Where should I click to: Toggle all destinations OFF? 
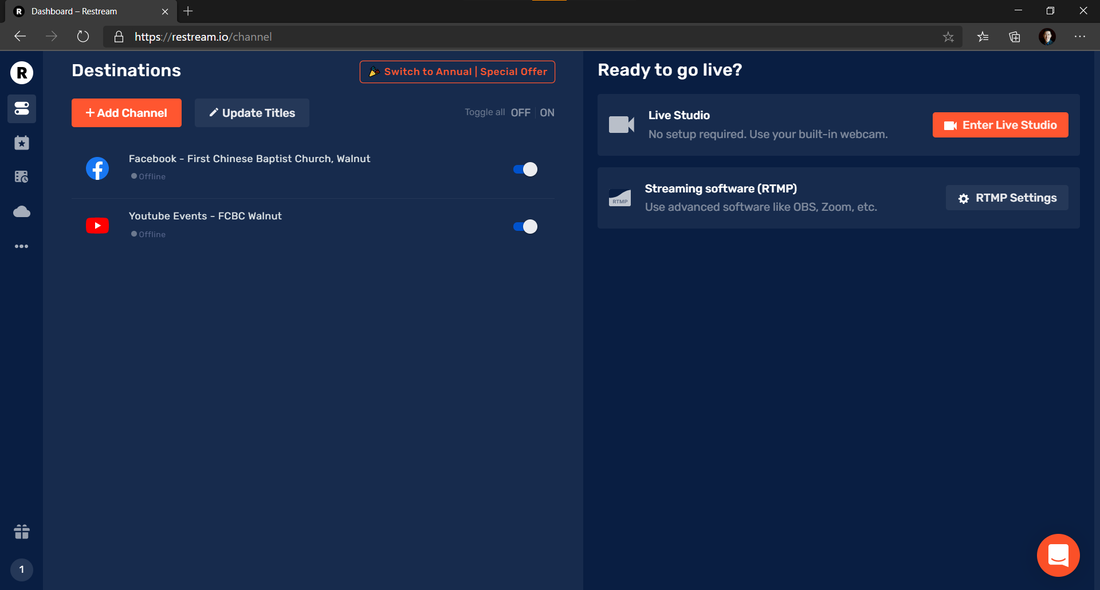tap(520, 113)
